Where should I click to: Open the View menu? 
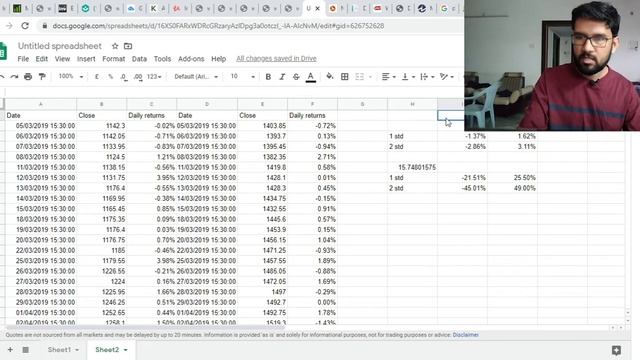pyautogui.click(x=62, y=59)
